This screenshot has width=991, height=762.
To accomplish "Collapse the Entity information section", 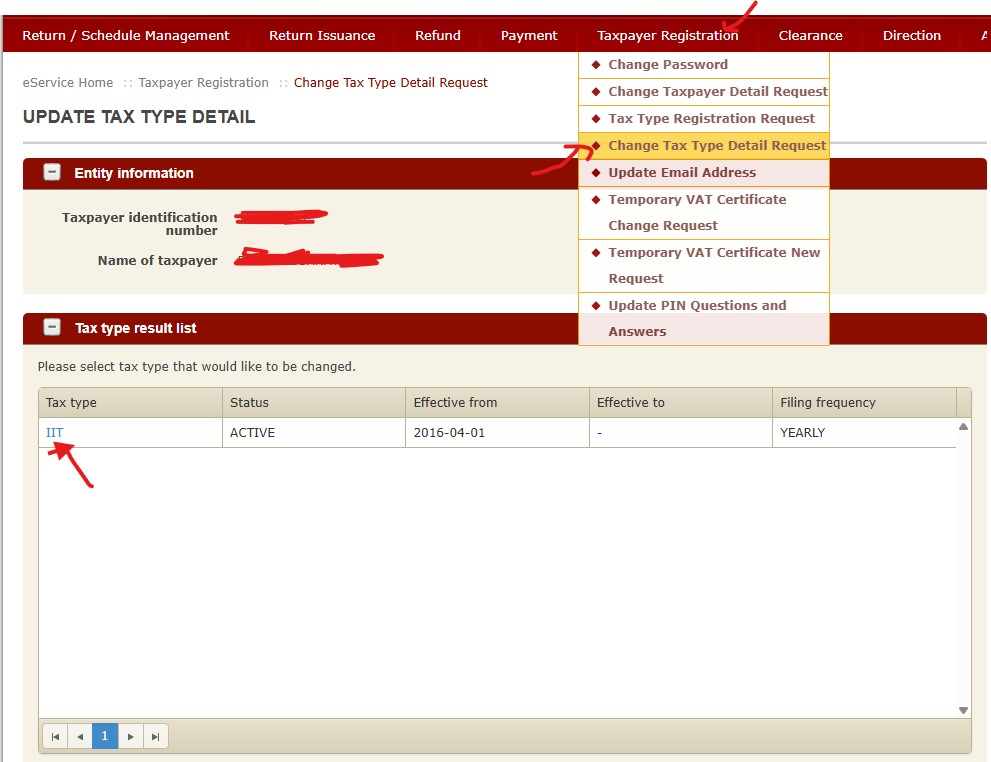I will click(x=52, y=173).
